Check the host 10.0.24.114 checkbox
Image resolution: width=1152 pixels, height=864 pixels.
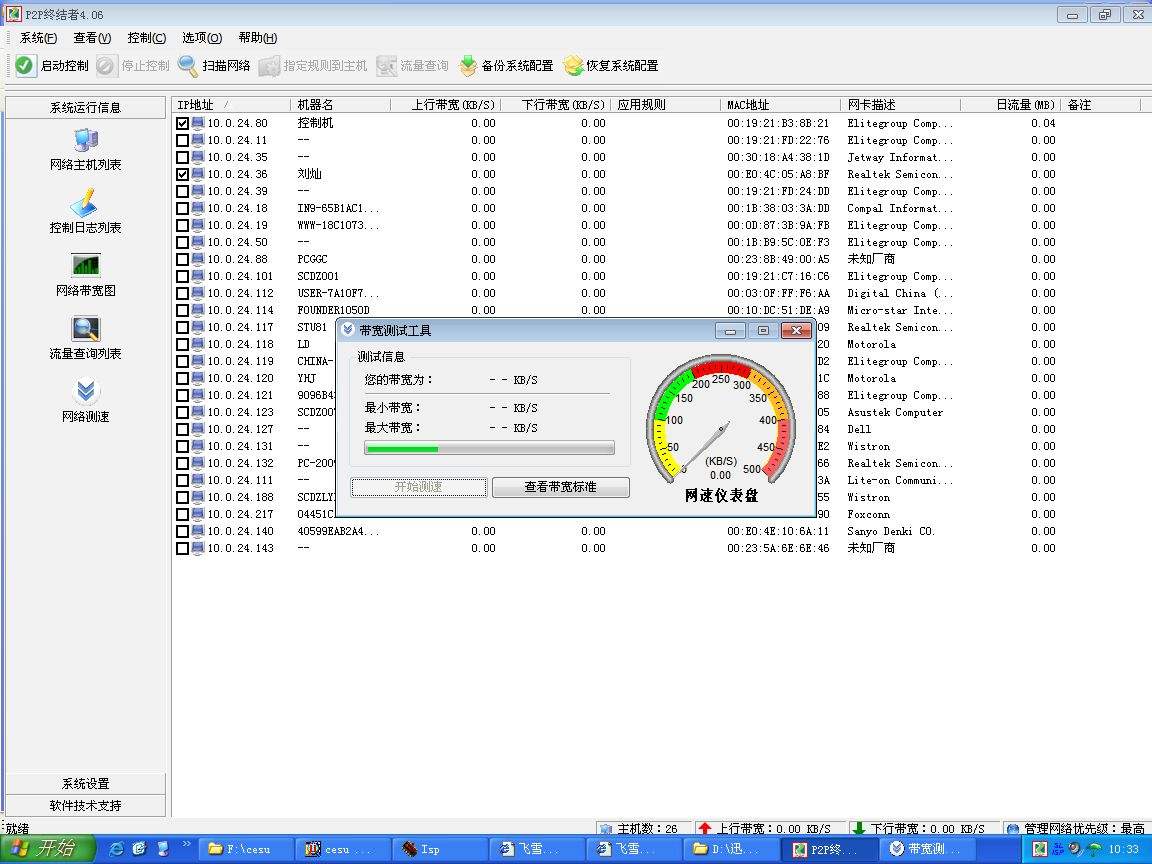(182, 310)
